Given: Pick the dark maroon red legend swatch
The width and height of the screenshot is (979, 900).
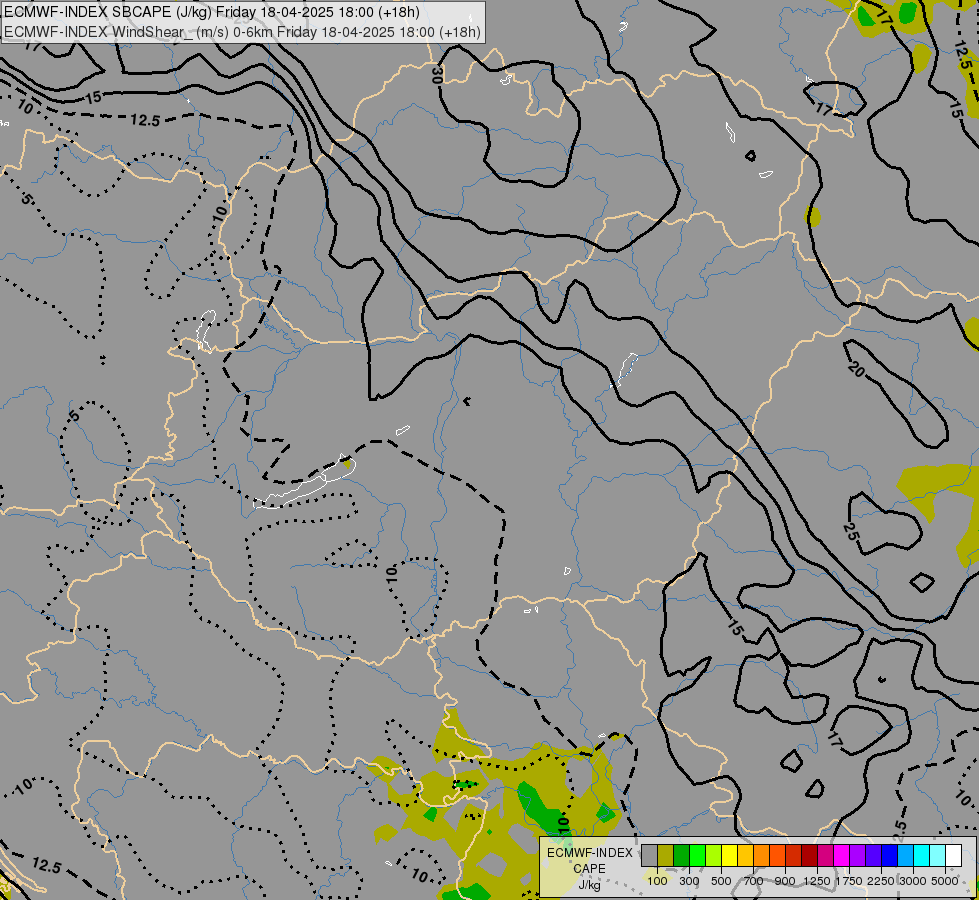Looking at the screenshot, I should [810, 856].
